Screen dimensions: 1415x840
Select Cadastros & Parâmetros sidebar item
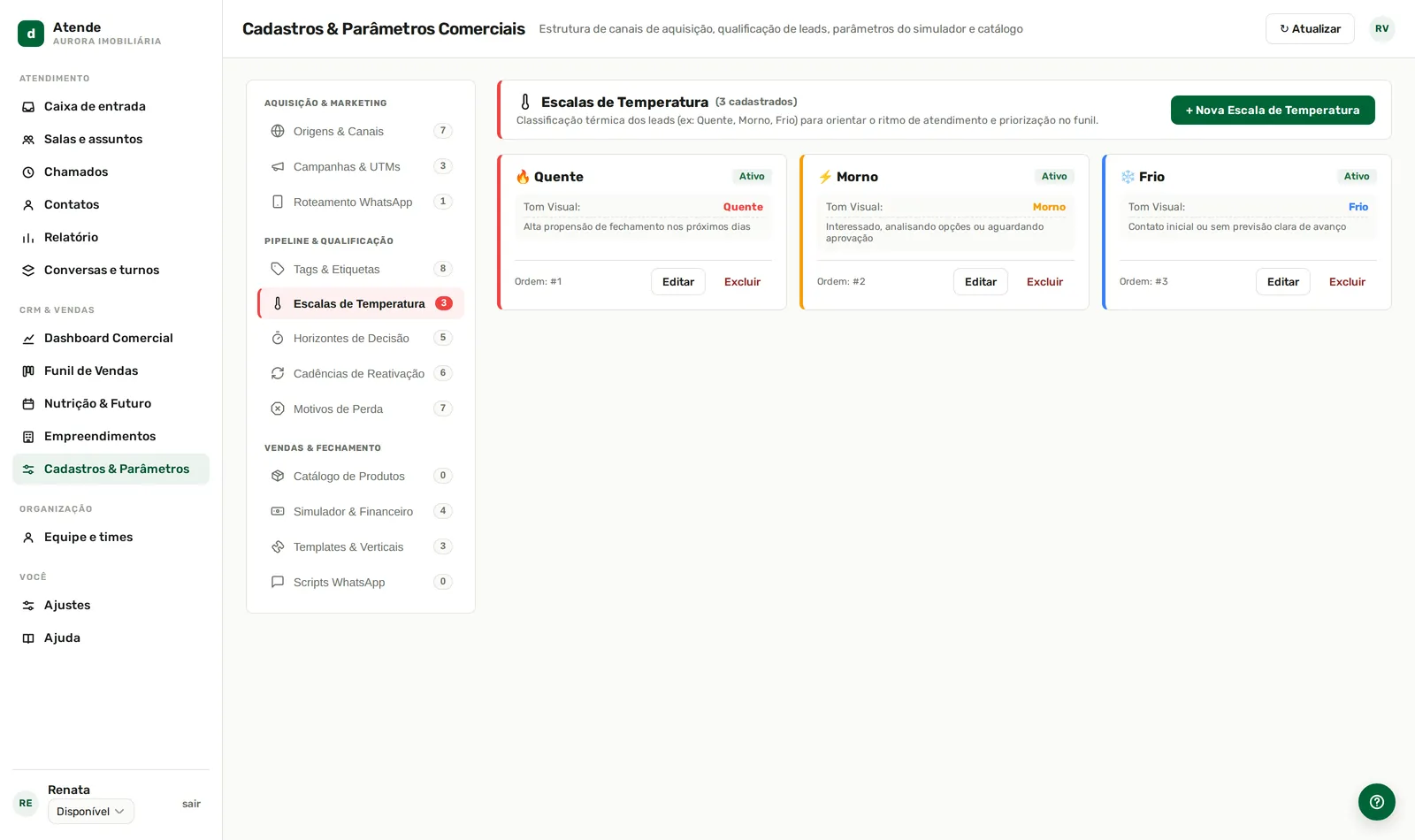point(111,470)
